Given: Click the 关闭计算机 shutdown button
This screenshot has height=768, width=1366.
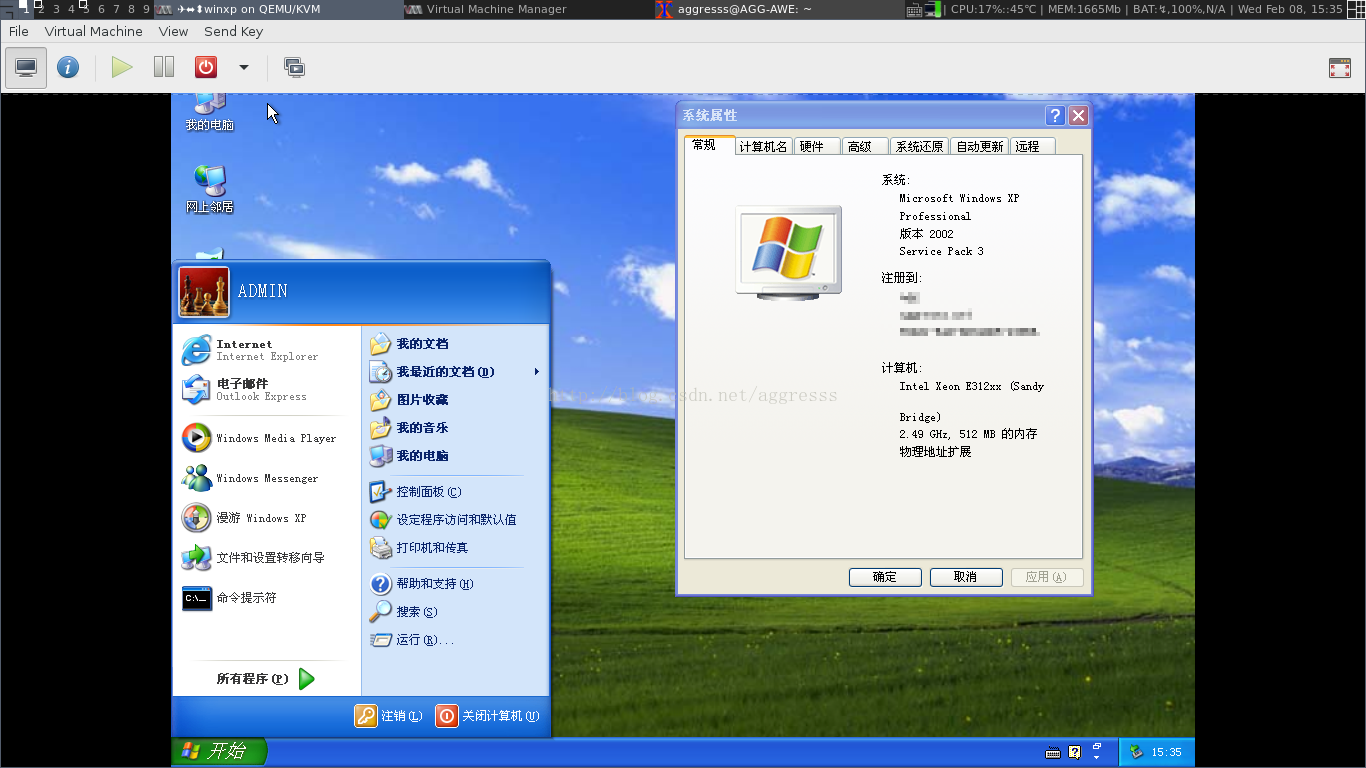Looking at the screenshot, I should (488, 716).
